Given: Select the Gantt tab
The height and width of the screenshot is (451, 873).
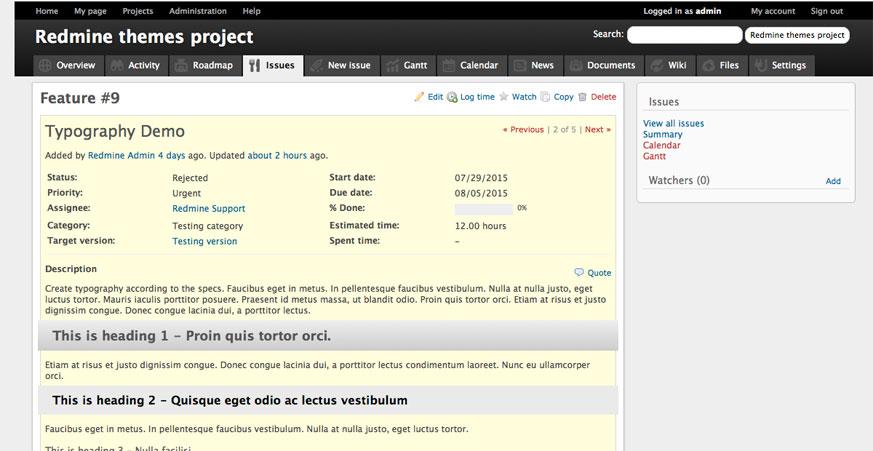Looking at the screenshot, I should coord(409,65).
